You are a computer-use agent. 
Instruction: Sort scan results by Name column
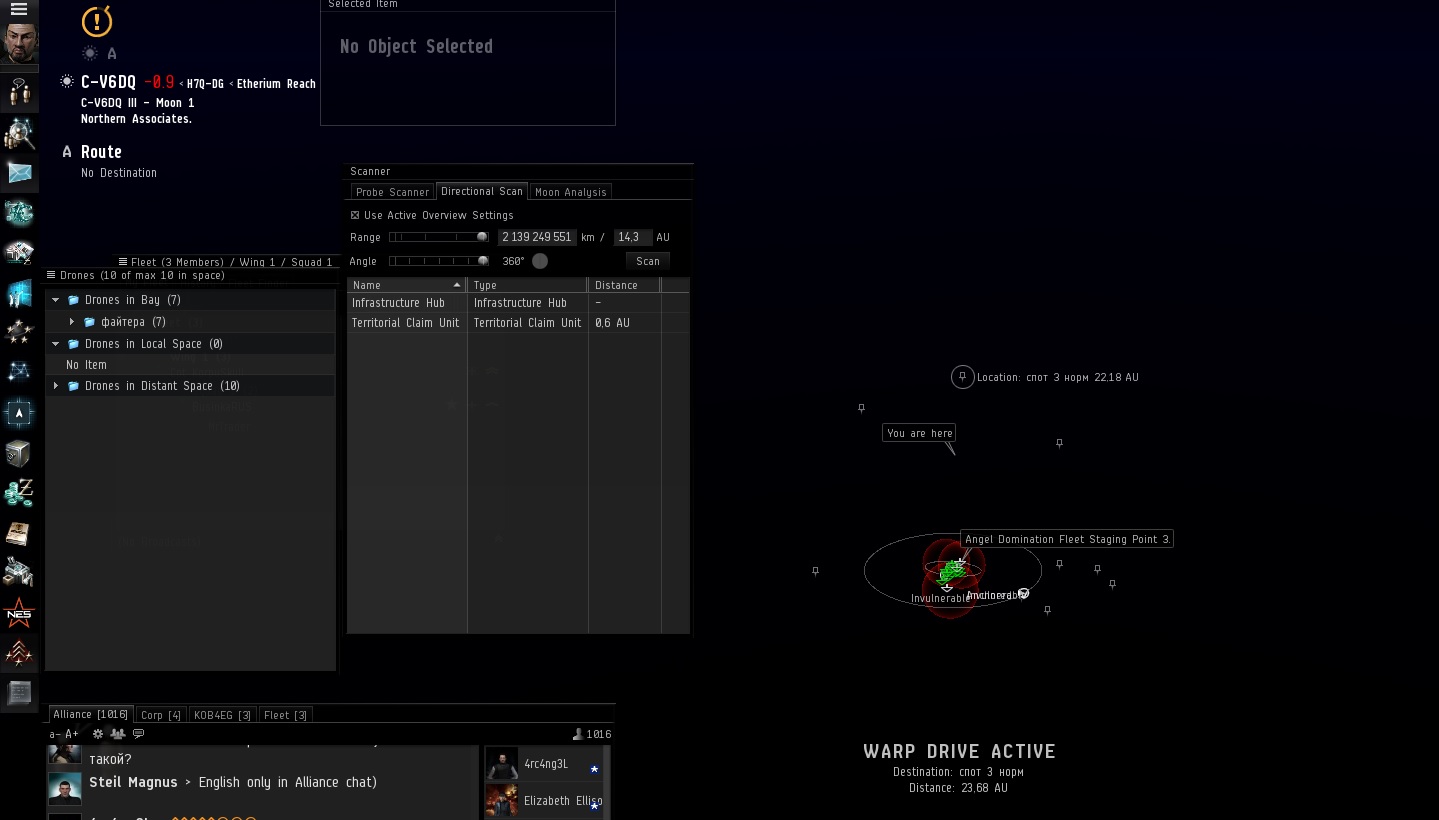[x=406, y=285]
